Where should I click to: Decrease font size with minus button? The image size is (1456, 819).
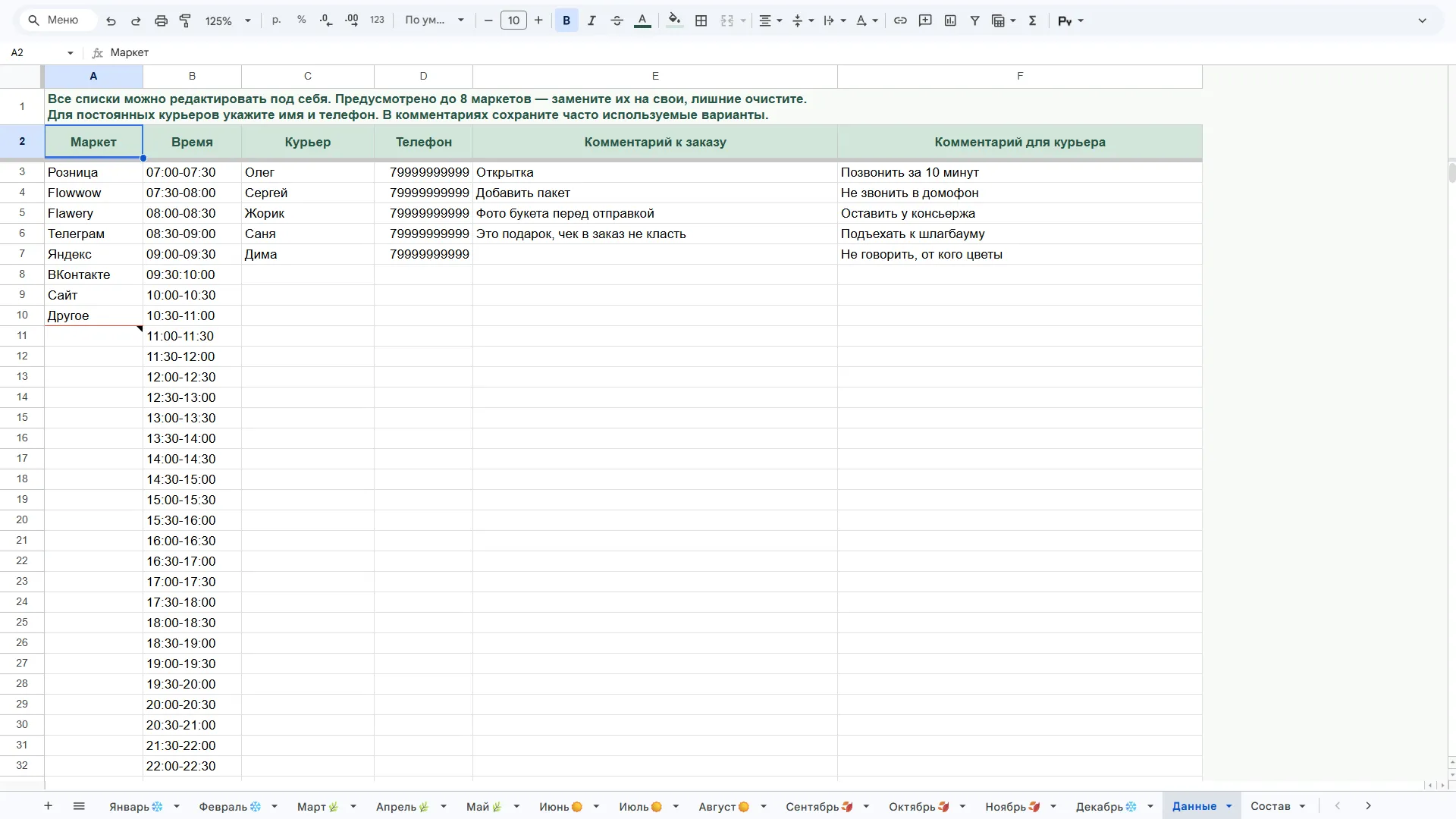pos(488,20)
